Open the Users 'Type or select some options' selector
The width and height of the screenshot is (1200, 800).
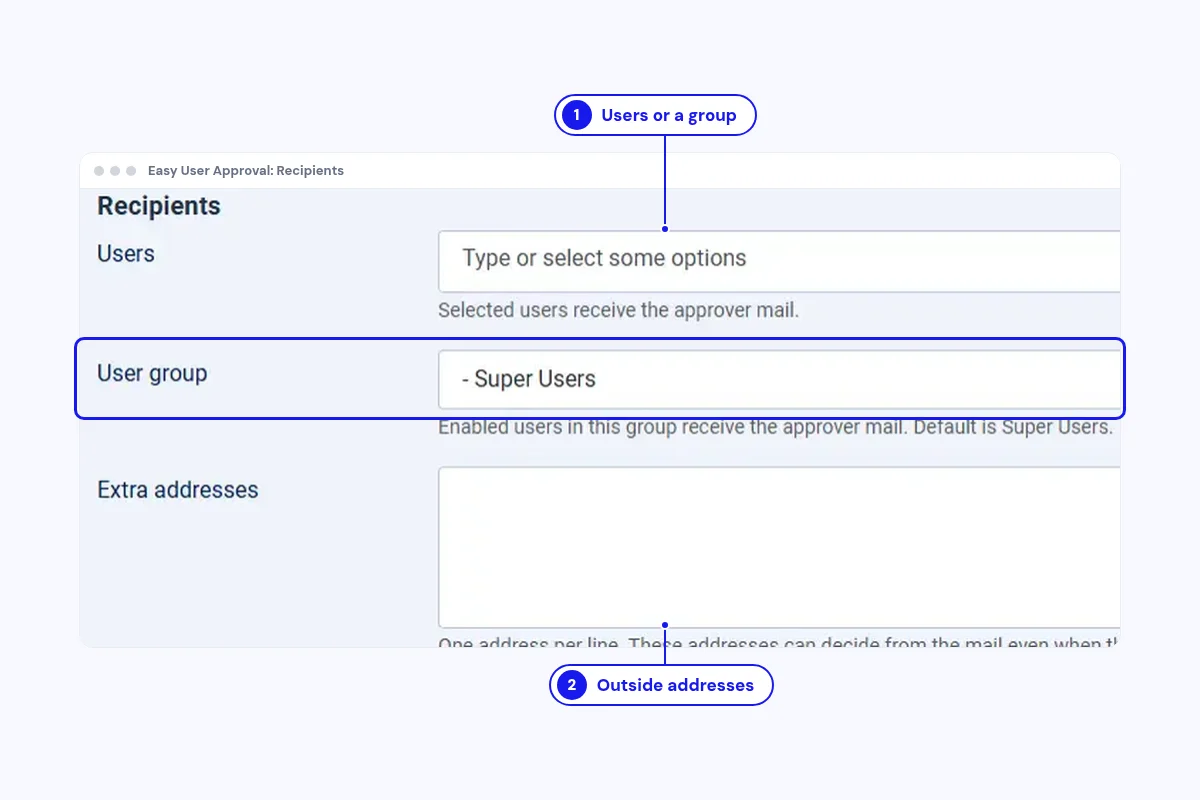tap(779, 261)
